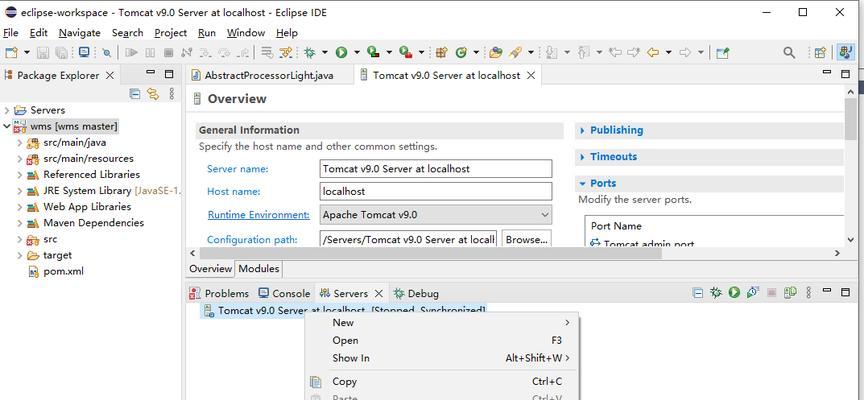Close the Tomcat v9.0 Server editor tab
The width and height of the screenshot is (864, 400).
pyautogui.click(x=531, y=75)
